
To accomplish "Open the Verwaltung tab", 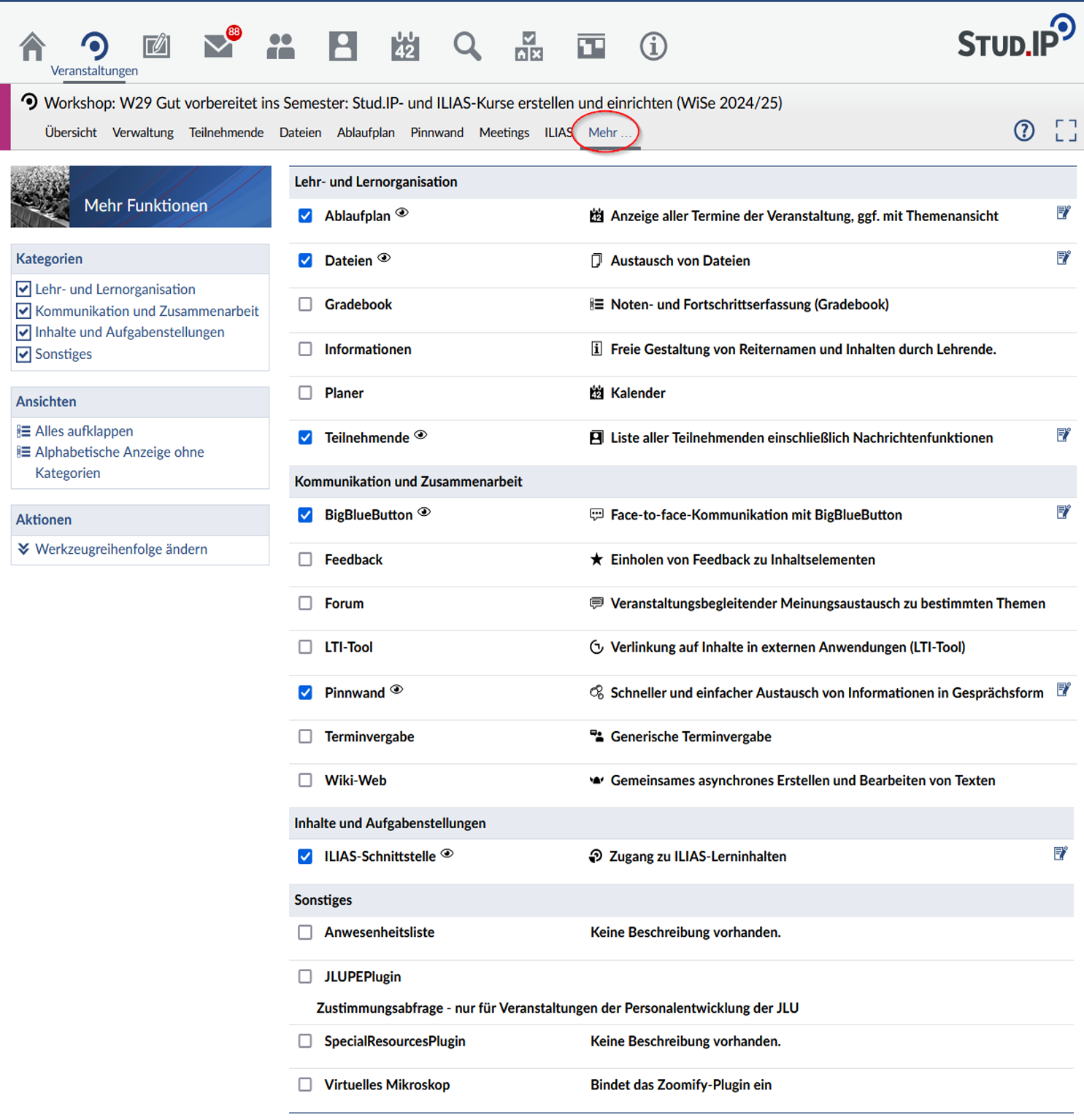I will coord(142,133).
